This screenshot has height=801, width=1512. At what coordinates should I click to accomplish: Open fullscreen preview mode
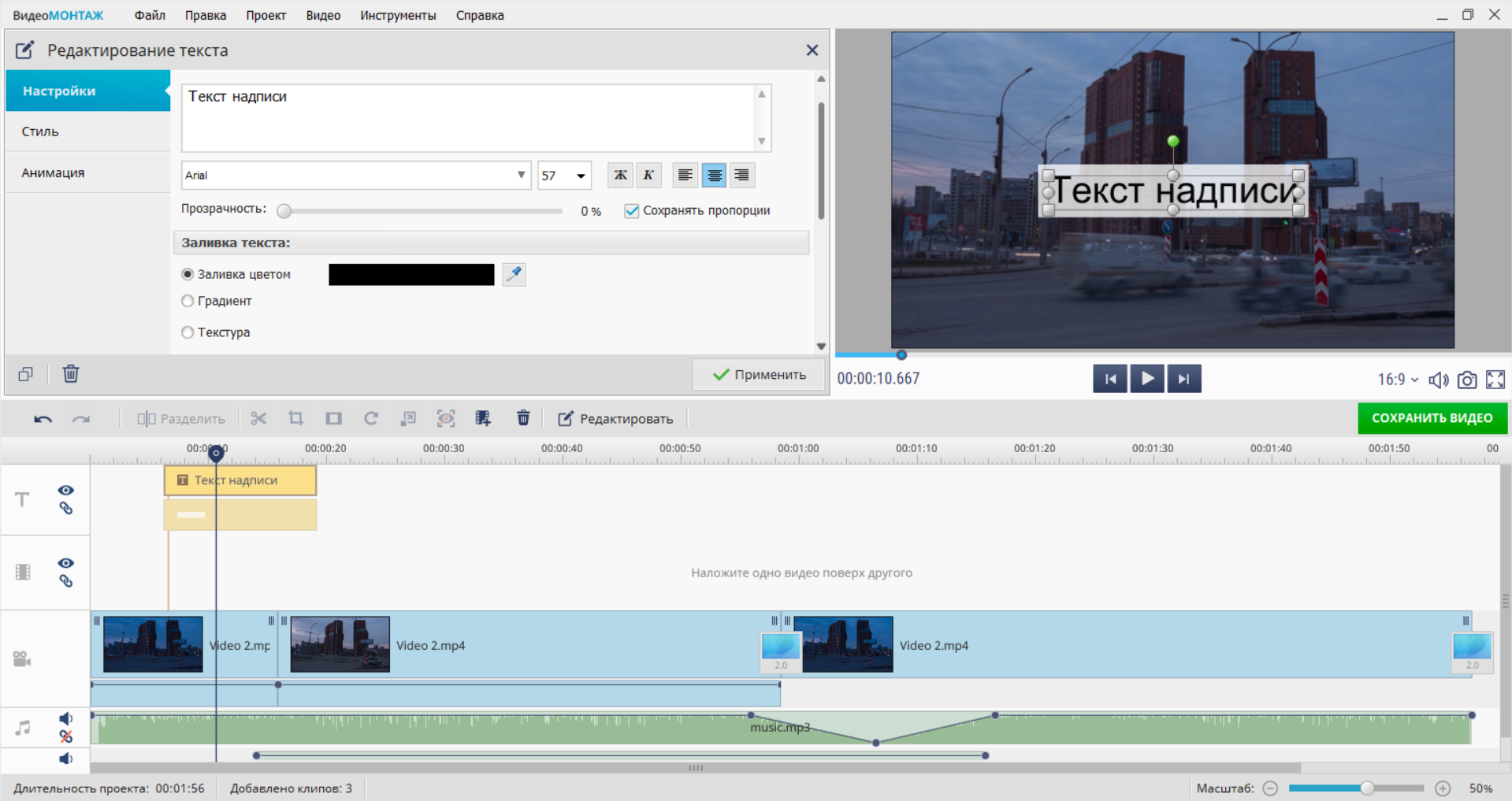tap(1495, 380)
